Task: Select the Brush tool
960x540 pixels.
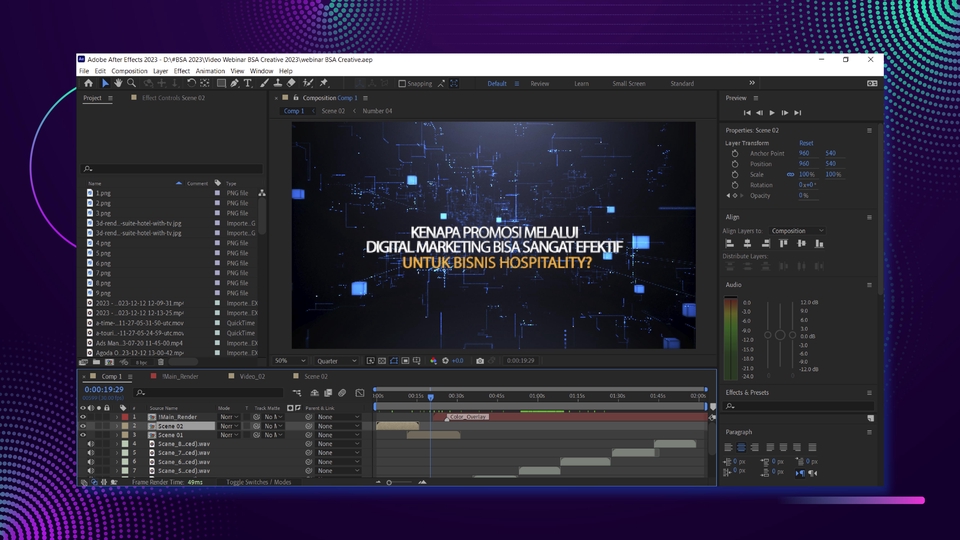Action: [264, 83]
